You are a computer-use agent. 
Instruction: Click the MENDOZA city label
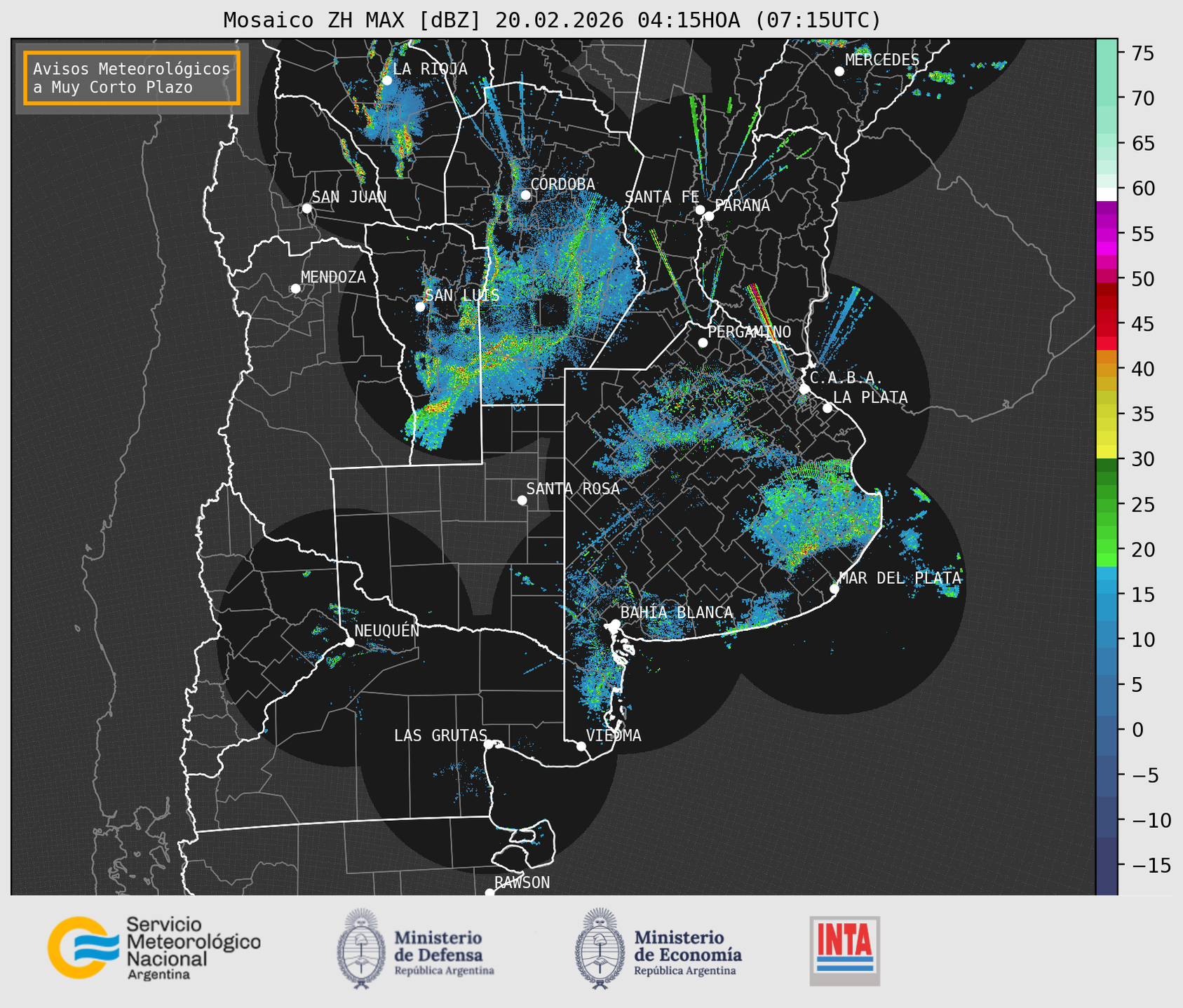(333, 277)
